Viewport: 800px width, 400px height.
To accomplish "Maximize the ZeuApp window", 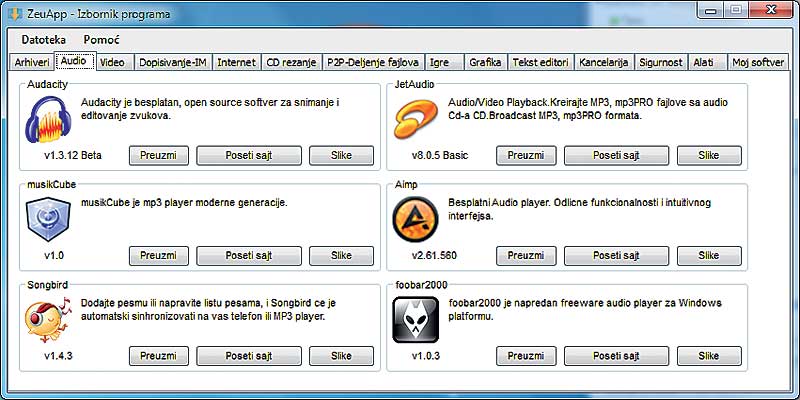I will (x=736, y=10).
